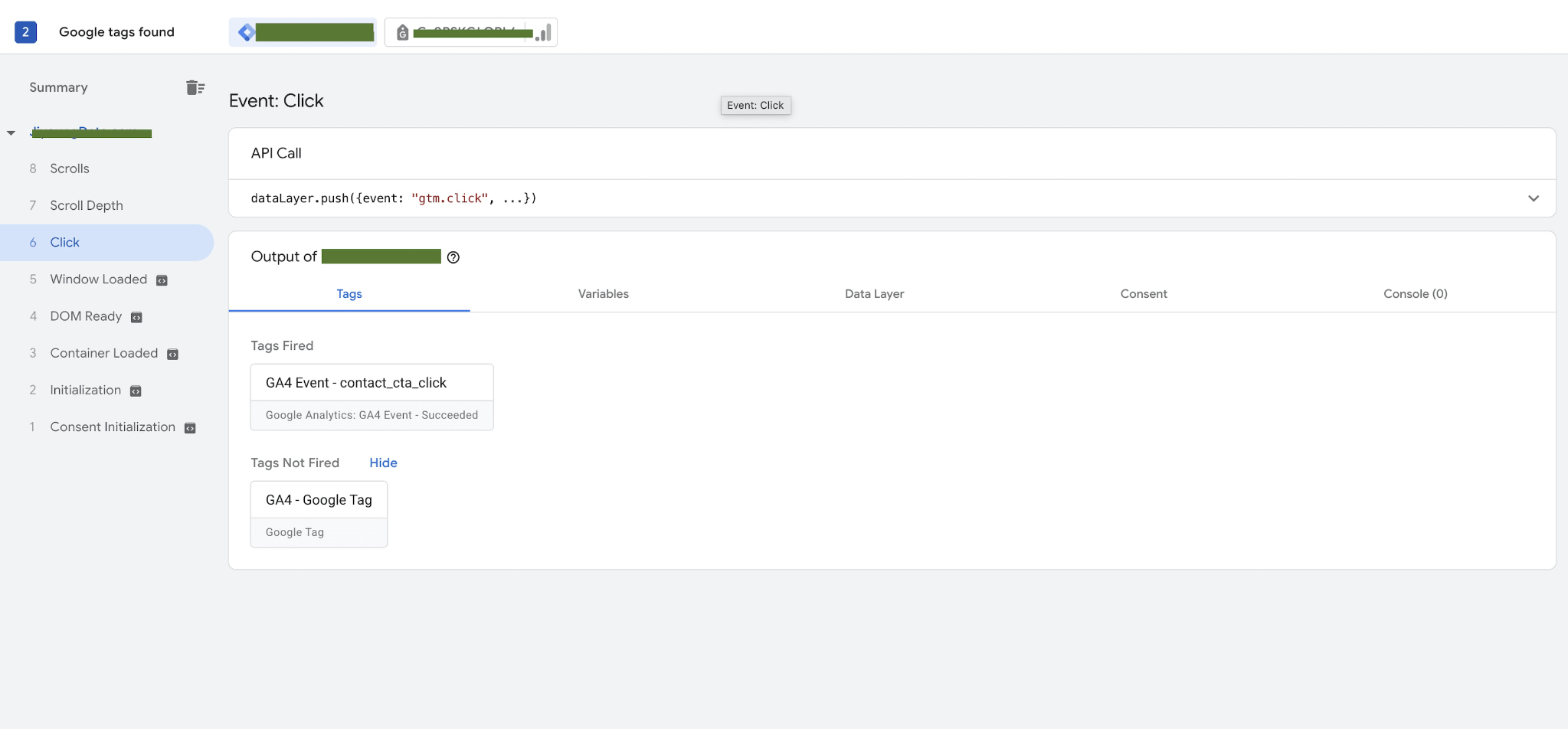The width and height of the screenshot is (1568, 729).
Task: Collapse the page events tree arrow
Action: coord(11,132)
